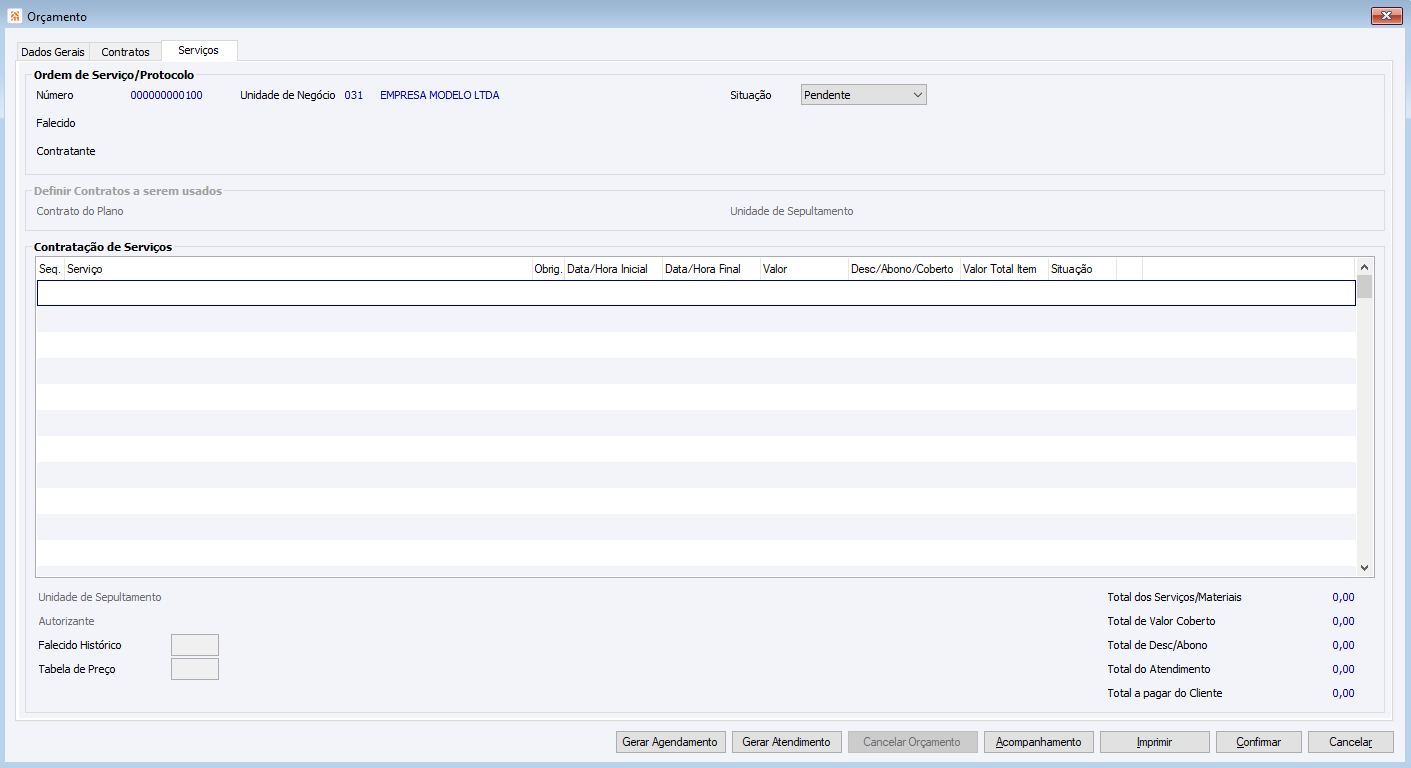Click the Valor Total Item column header
Viewport: 1411px width, 768px height.
point(1004,269)
